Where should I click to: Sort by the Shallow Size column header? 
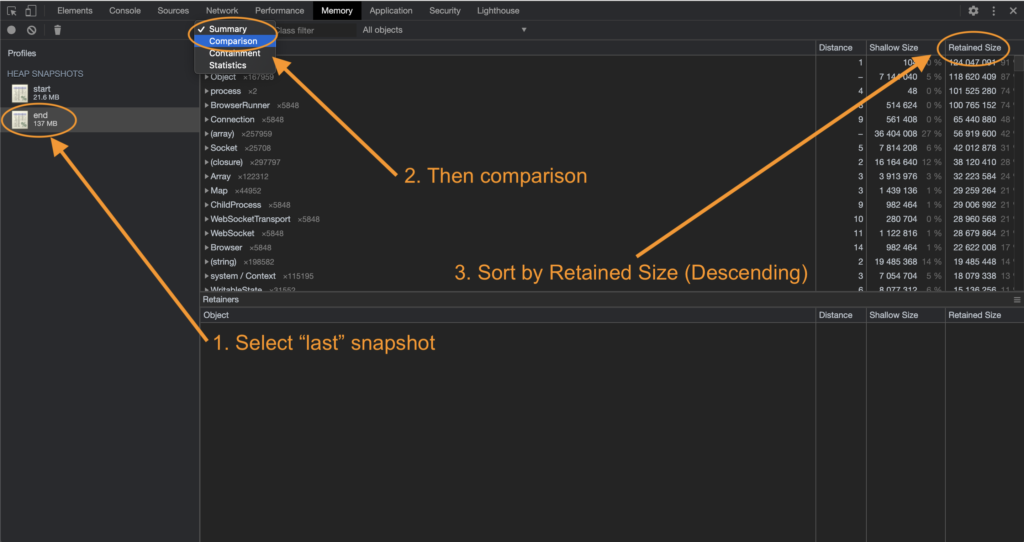coord(893,47)
